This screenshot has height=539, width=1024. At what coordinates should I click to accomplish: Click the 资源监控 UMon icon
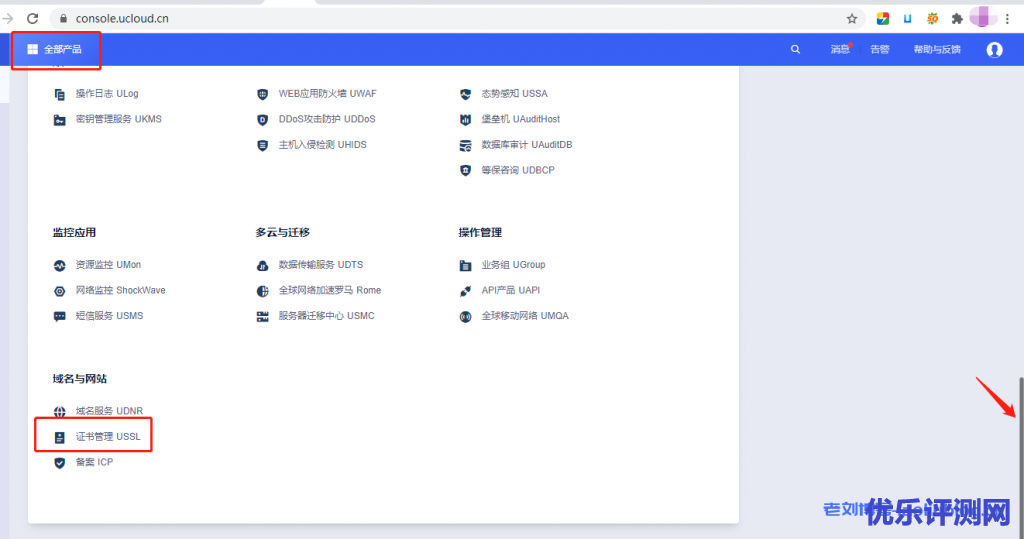click(59, 265)
